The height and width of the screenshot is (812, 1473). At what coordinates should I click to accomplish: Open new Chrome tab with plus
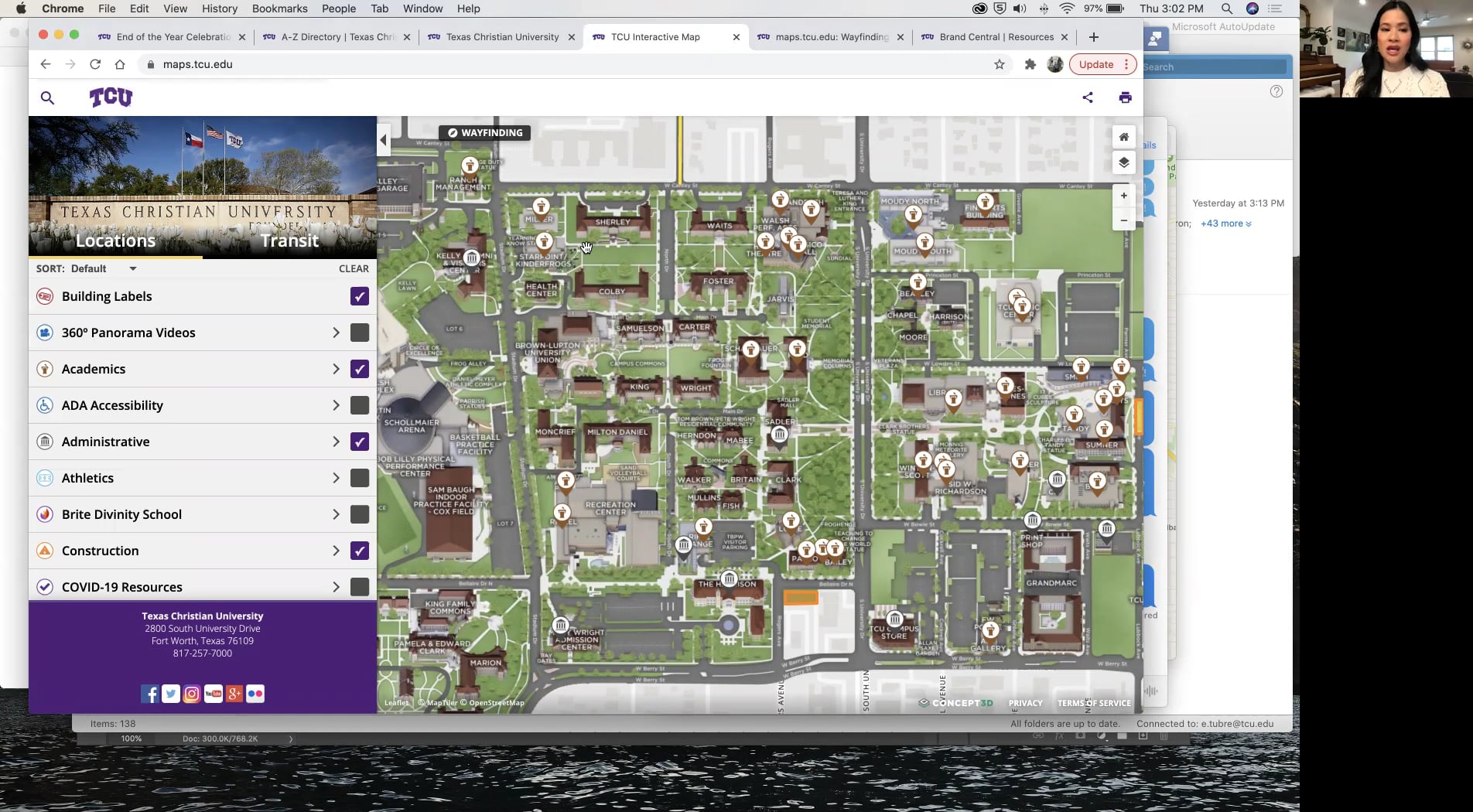coord(1093,36)
